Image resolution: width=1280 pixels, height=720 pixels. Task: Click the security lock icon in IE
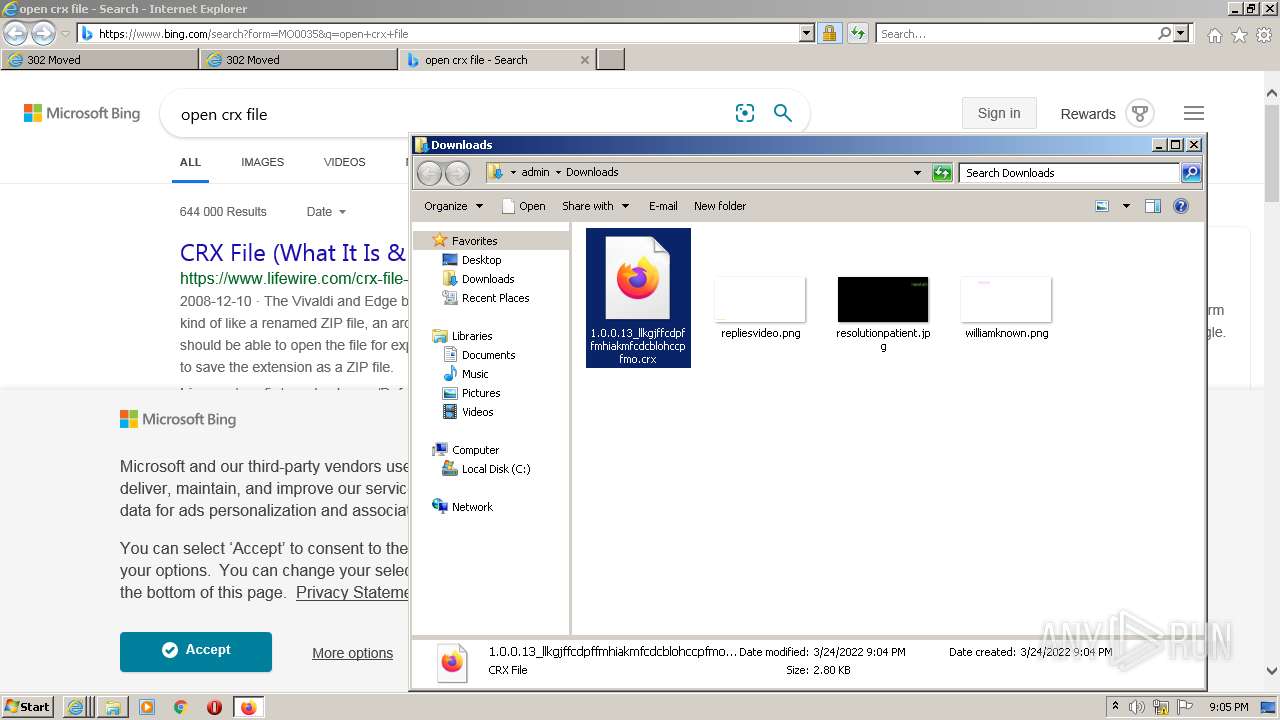pyautogui.click(x=829, y=33)
